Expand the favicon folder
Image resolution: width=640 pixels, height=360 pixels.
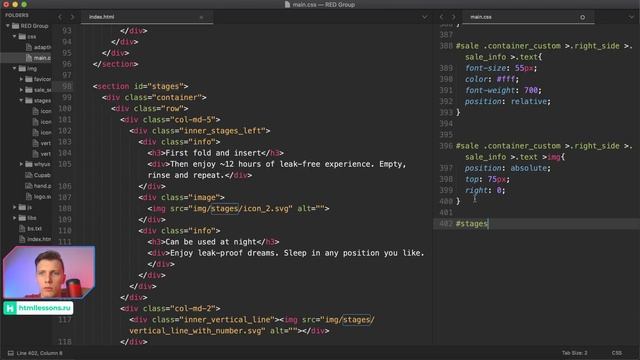[21, 79]
